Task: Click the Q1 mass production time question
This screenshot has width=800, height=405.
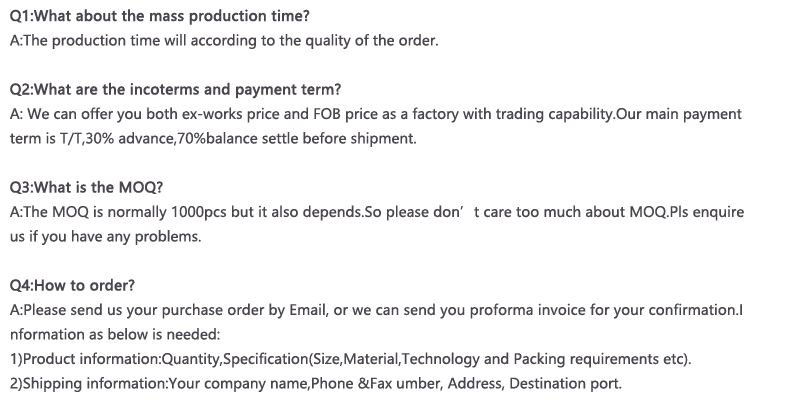Action: tap(159, 17)
